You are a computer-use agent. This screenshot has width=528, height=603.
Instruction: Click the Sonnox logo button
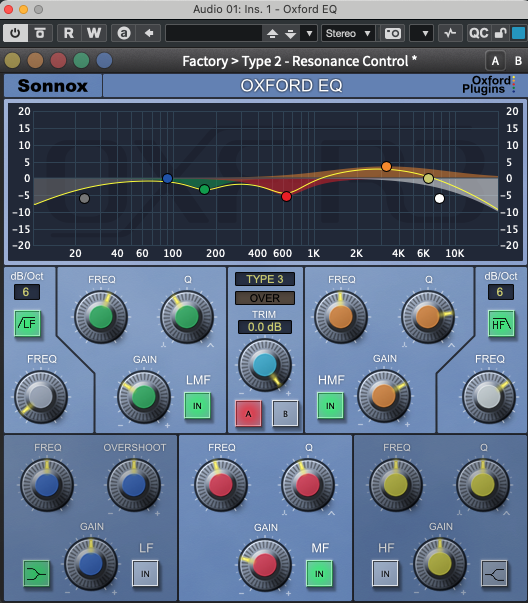(x=53, y=85)
